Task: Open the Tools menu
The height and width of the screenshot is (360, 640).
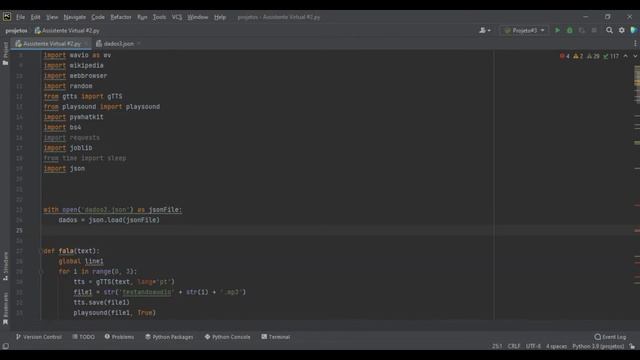Action: pos(159,17)
